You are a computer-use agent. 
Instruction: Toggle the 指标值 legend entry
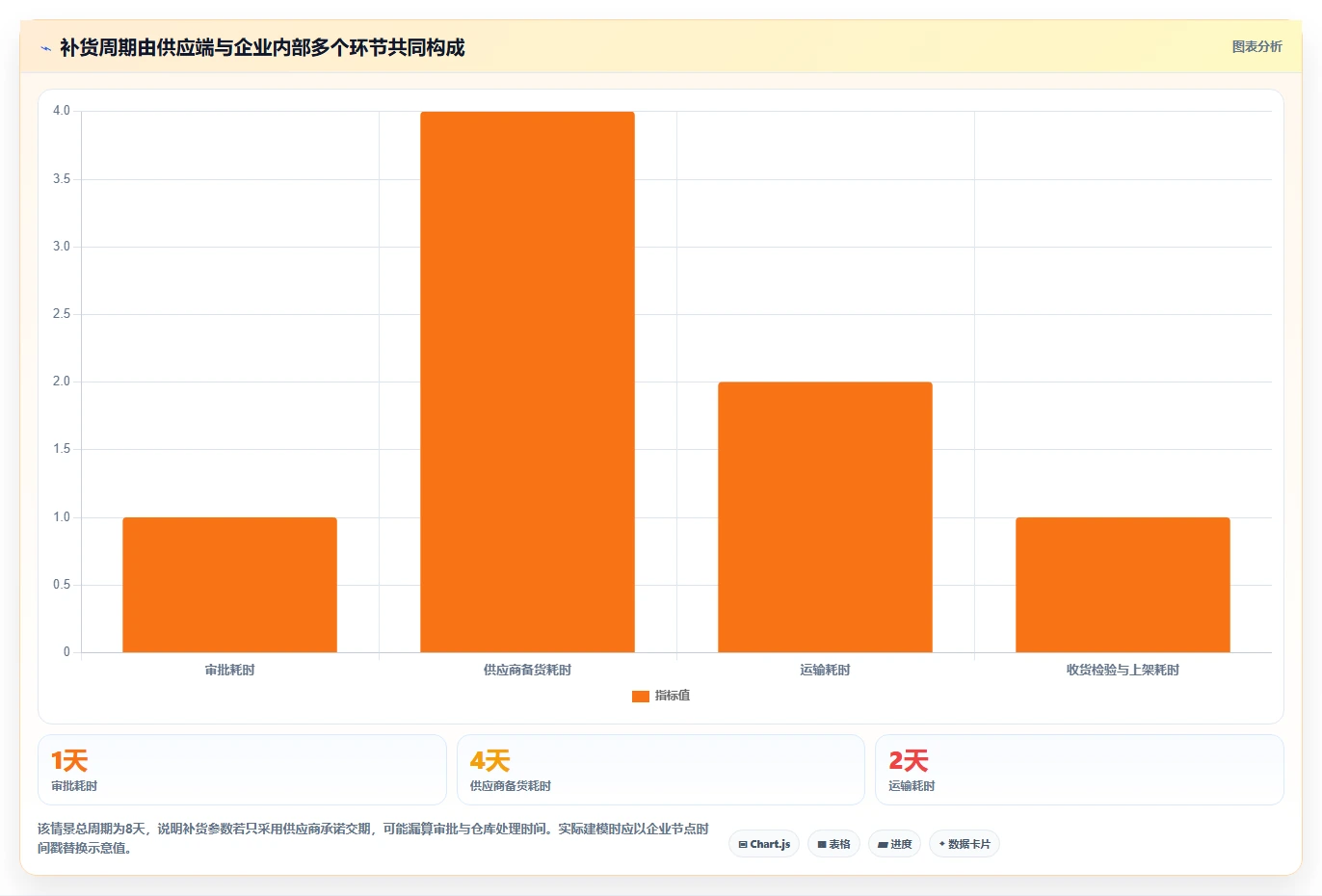(x=661, y=696)
